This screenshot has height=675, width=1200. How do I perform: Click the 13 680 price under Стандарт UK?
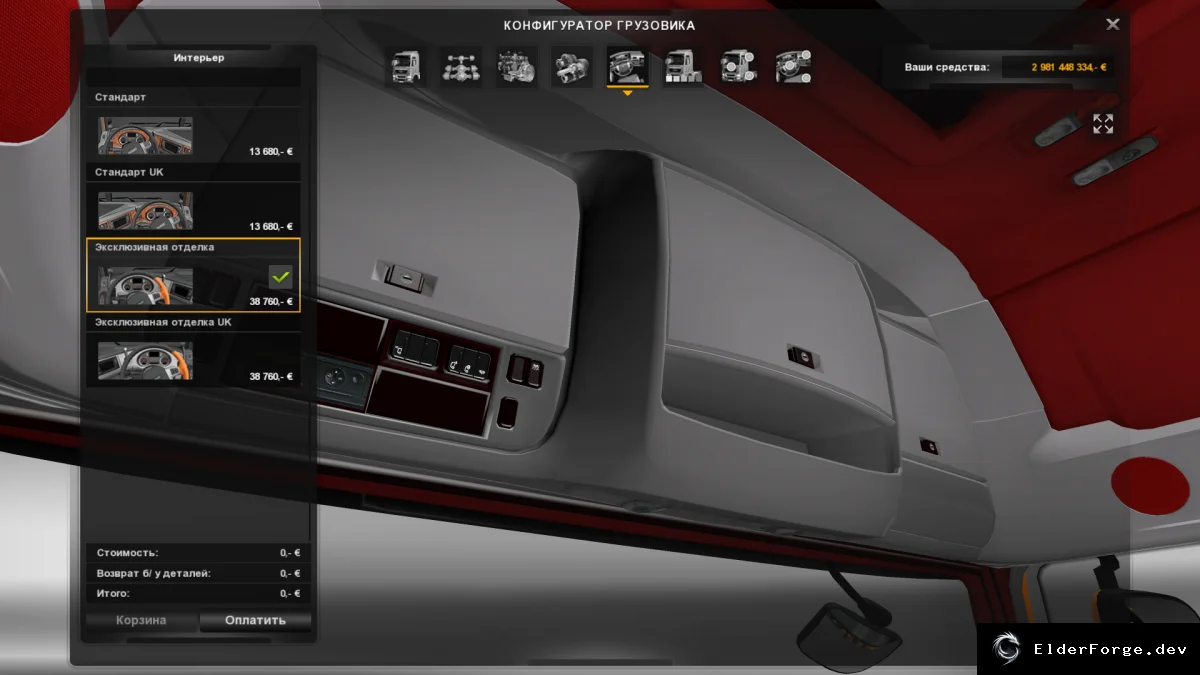(271, 227)
